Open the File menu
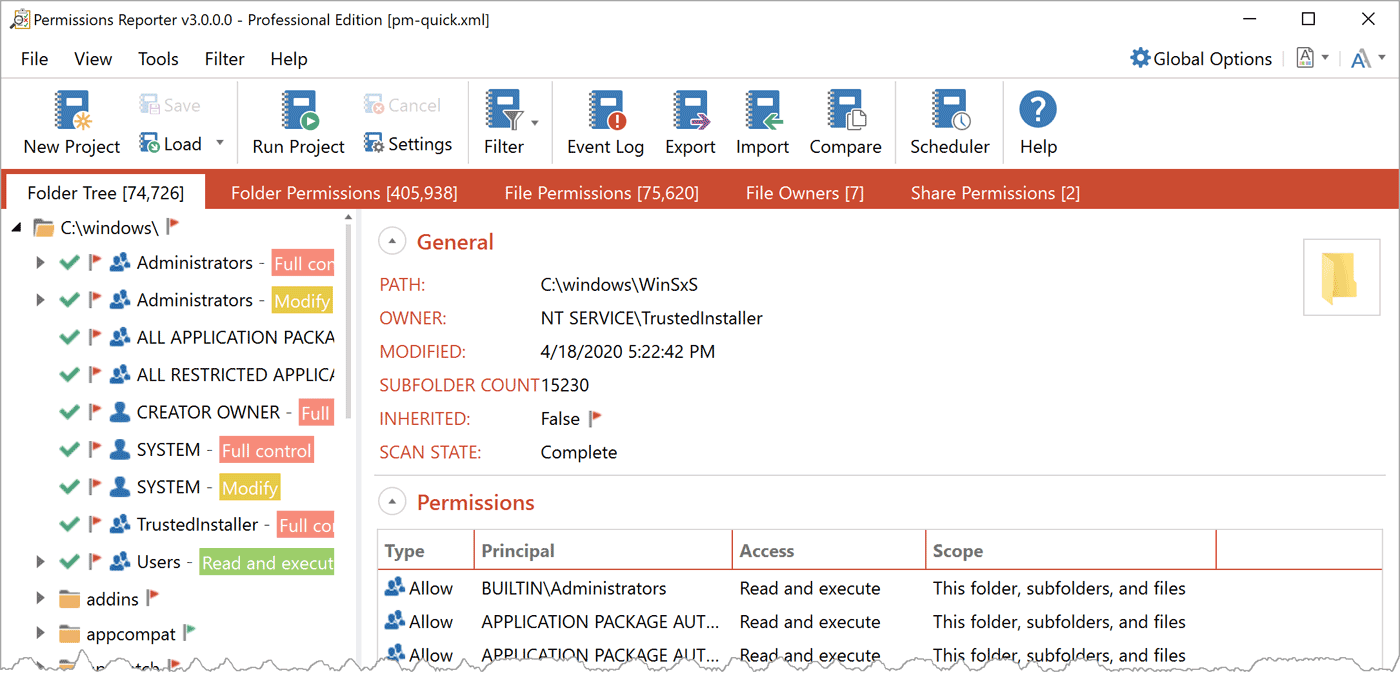This screenshot has width=1400, height=688. (34, 59)
